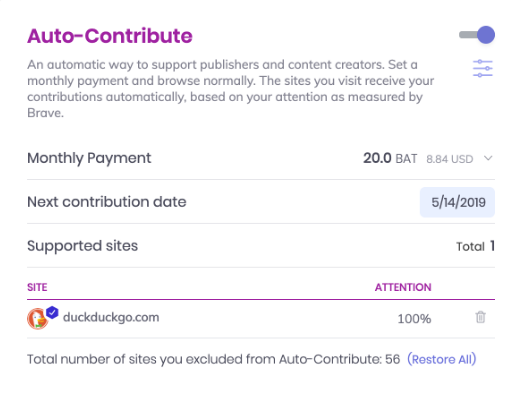Click the 5/14/2019 contribution date badge
The image size is (521, 400).
tap(457, 202)
